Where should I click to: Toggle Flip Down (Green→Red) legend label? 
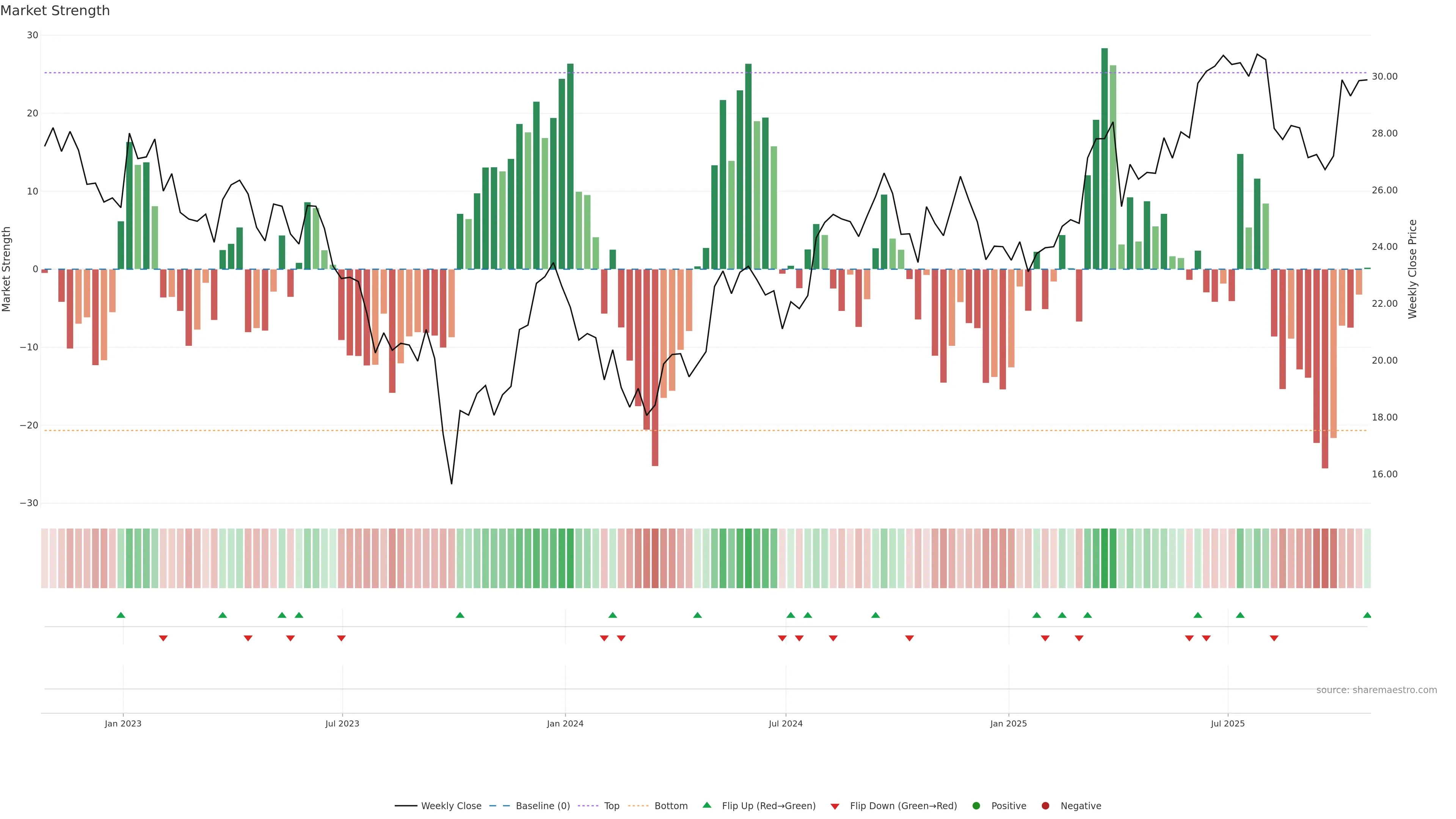coord(903,806)
